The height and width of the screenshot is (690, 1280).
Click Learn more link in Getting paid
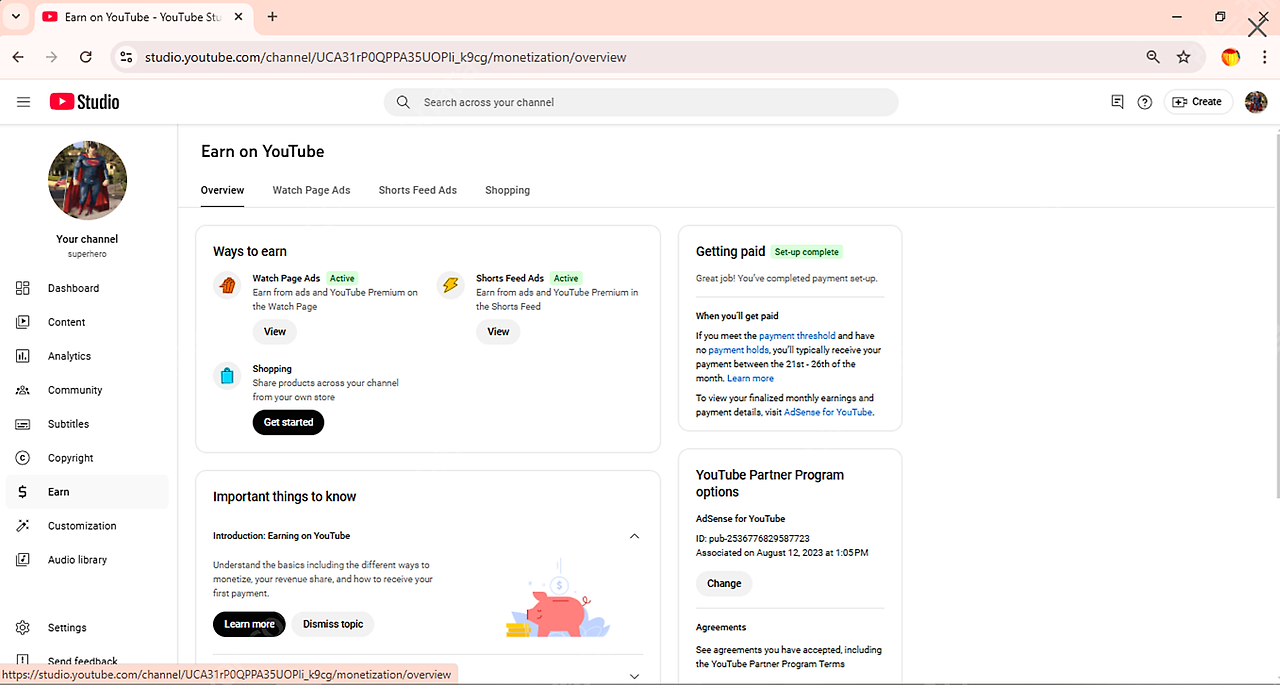click(x=751, y=379)
